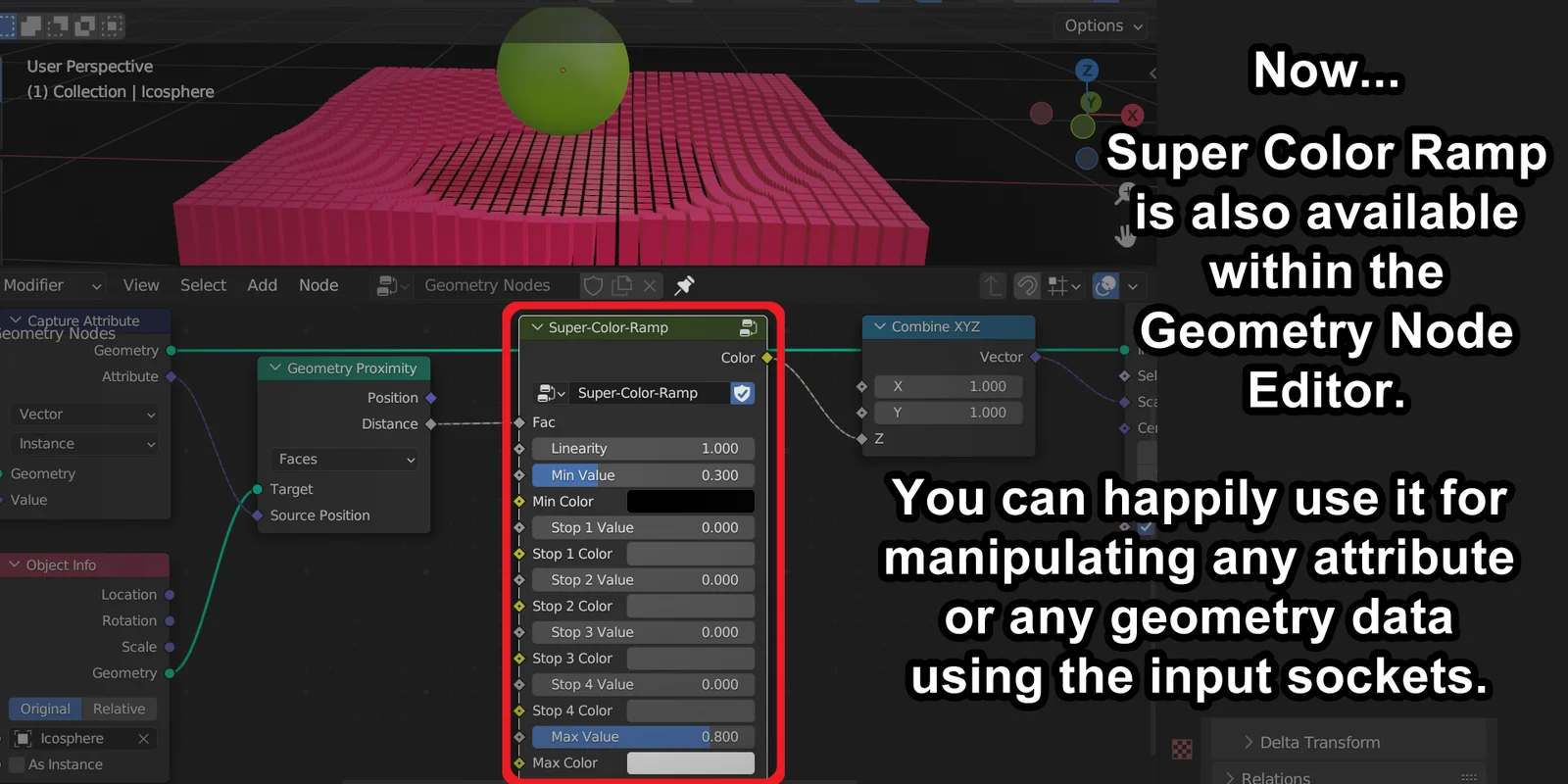Clear the Icosphere object field with X
Image resolution: width=1568 pixels, height=784 pixels.
pyautogui.click(x=143, y=738)
